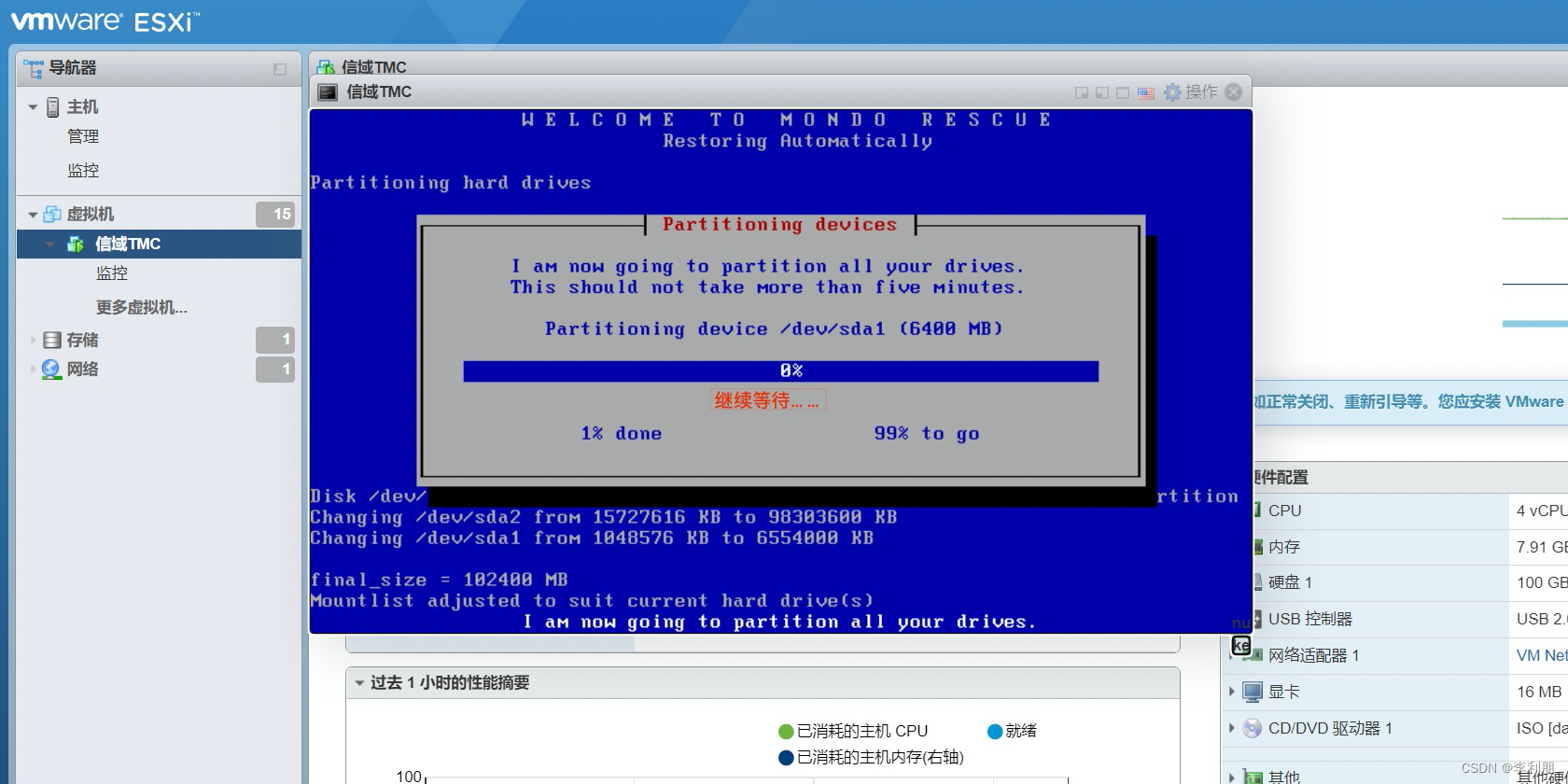Click the green 已消耗的主机 CPU color dot
This screenshot has height=784, width=1568.
pyautogui.click(x=786, y=732)
